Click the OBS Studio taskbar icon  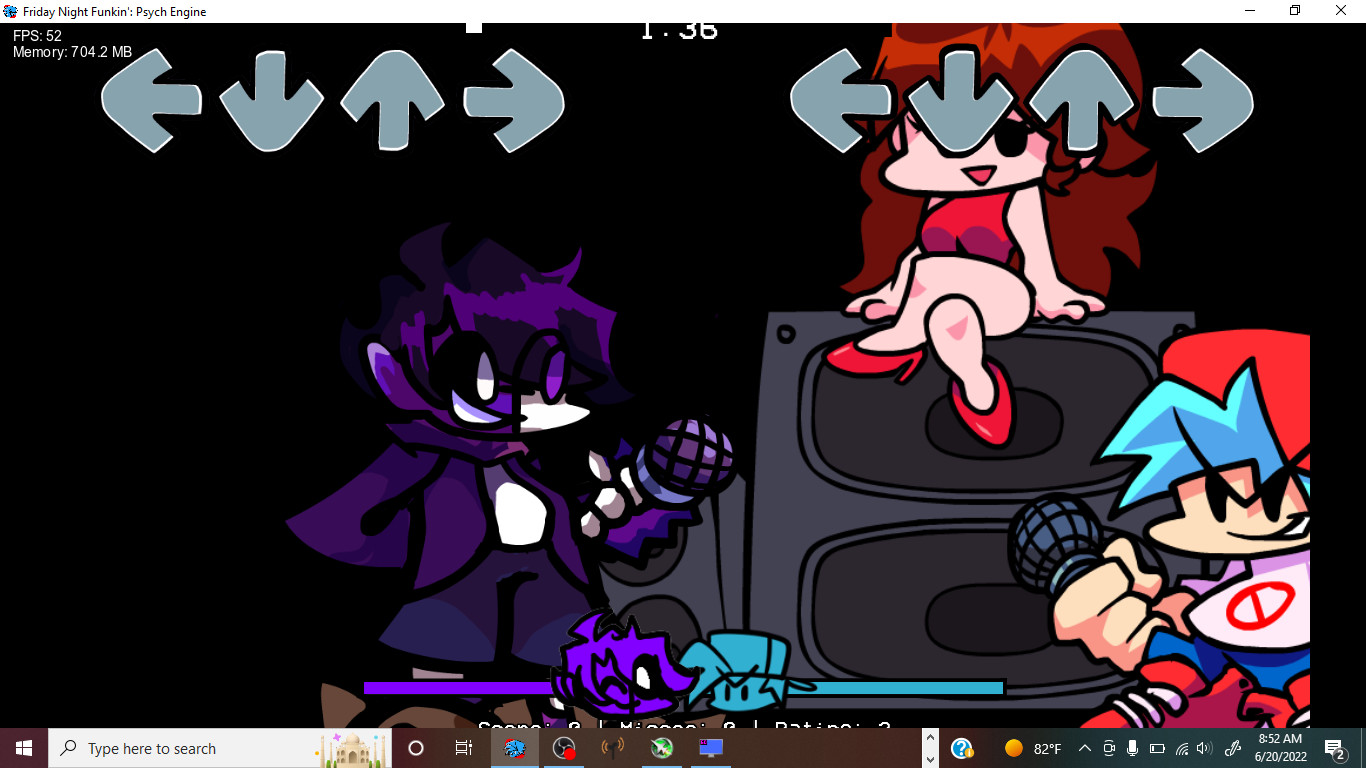pyautogui.click(x=564, y=748)
